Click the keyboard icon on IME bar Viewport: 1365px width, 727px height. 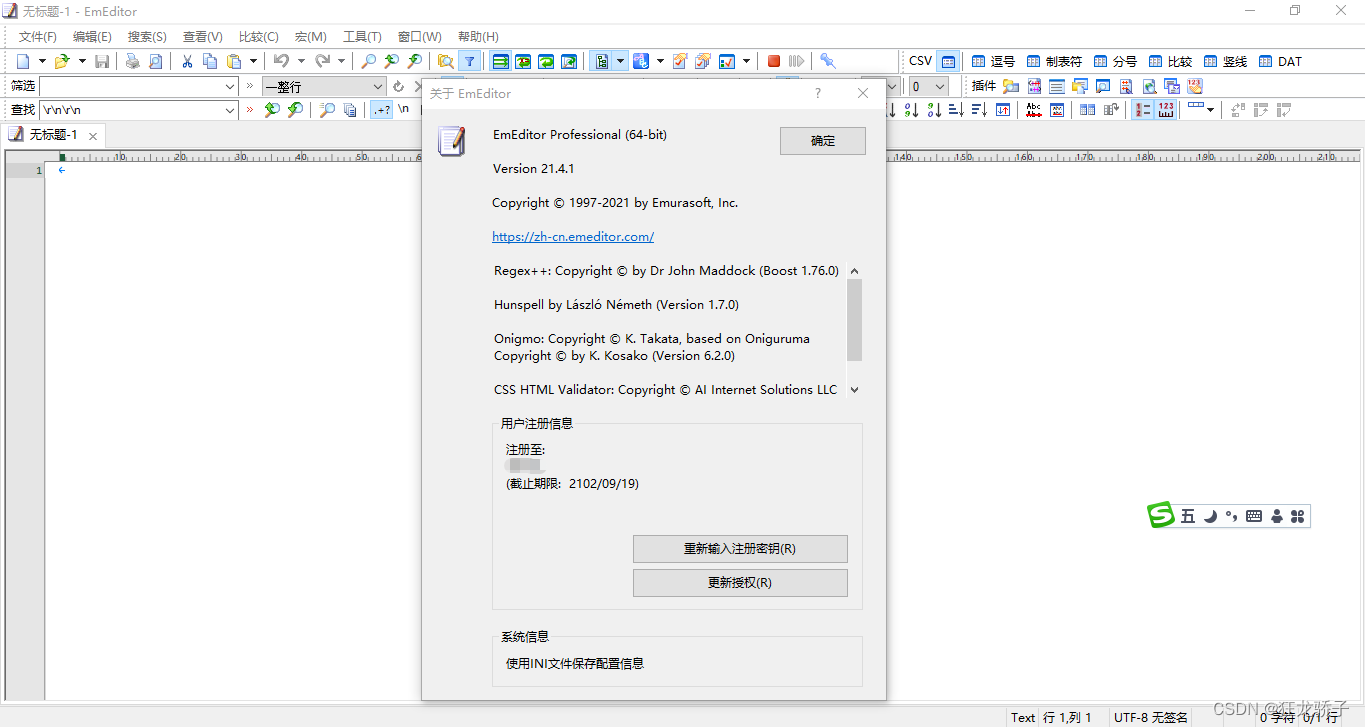(1254, 516)
